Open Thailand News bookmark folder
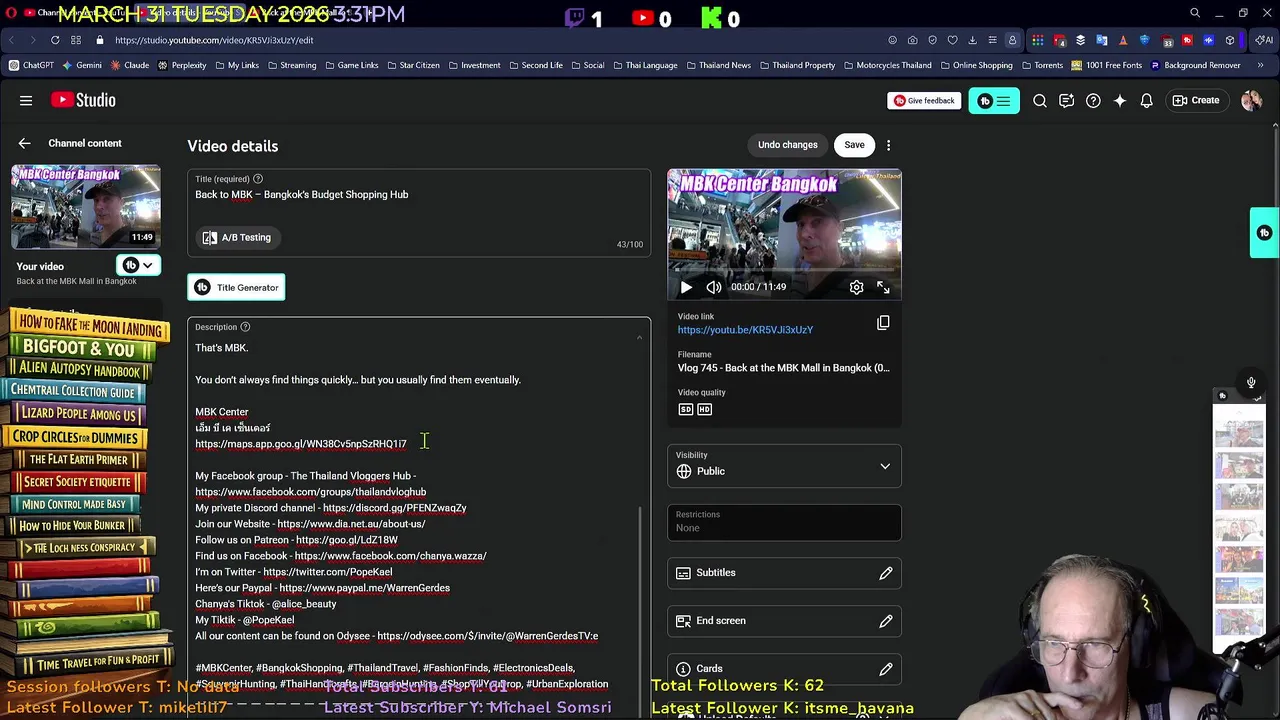The image size is (1280, 720). point(718,65)
